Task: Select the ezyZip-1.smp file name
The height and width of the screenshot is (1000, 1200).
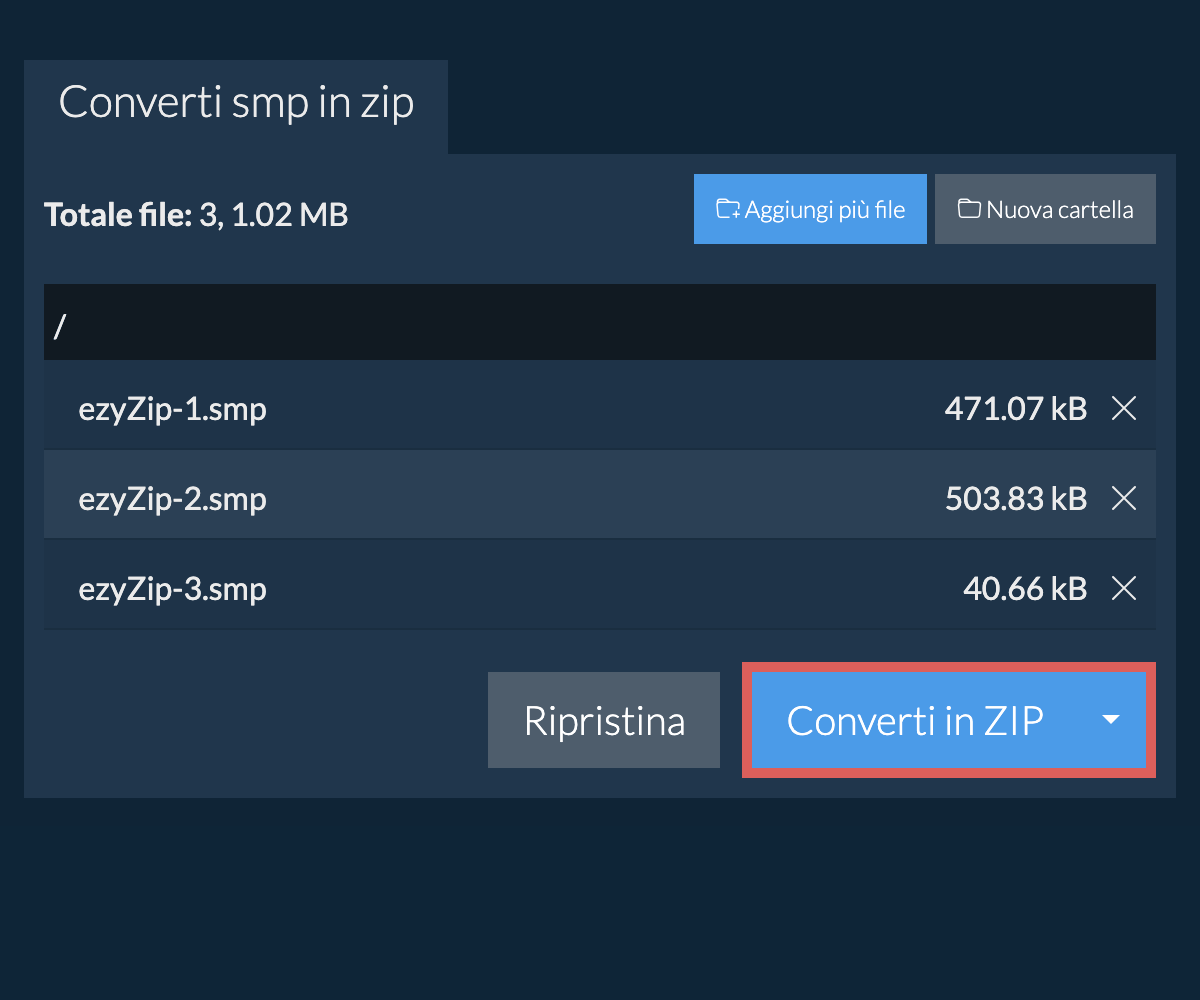Action: click(x=172, y=408)
